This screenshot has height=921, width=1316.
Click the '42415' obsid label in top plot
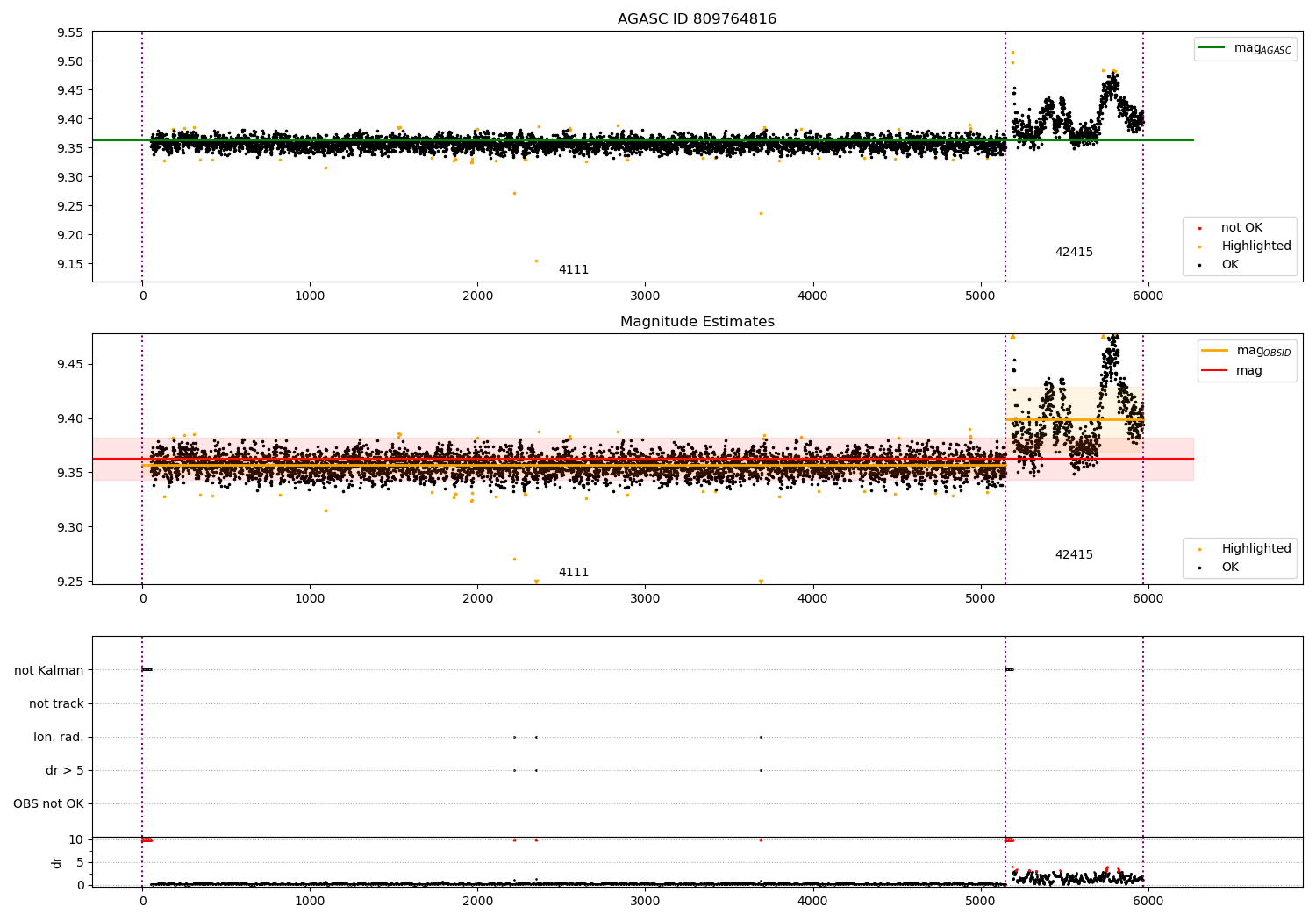pyautogui.click(x=1074, y=253)
